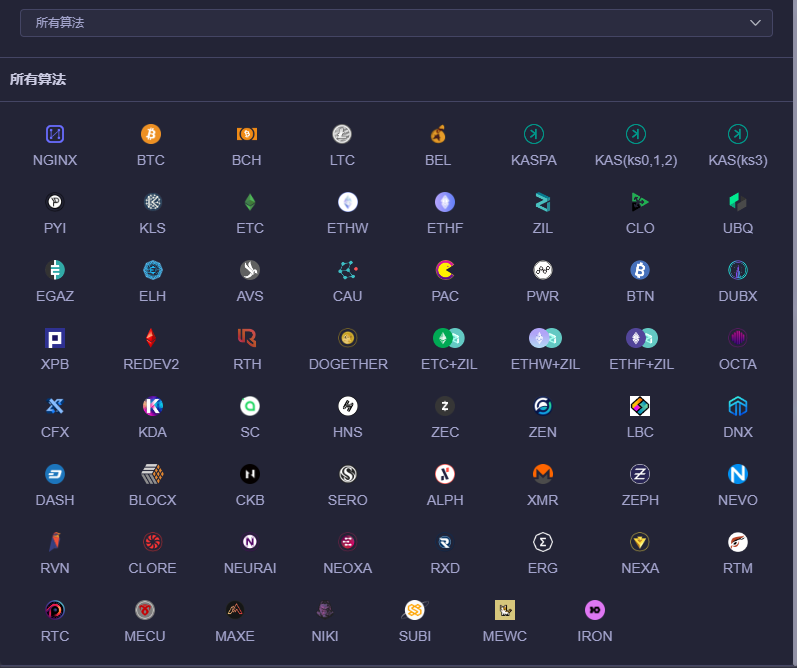The image size is (797, 668).
Task: Select the HNS Handshake icon
Action: (x=348, y=406)
